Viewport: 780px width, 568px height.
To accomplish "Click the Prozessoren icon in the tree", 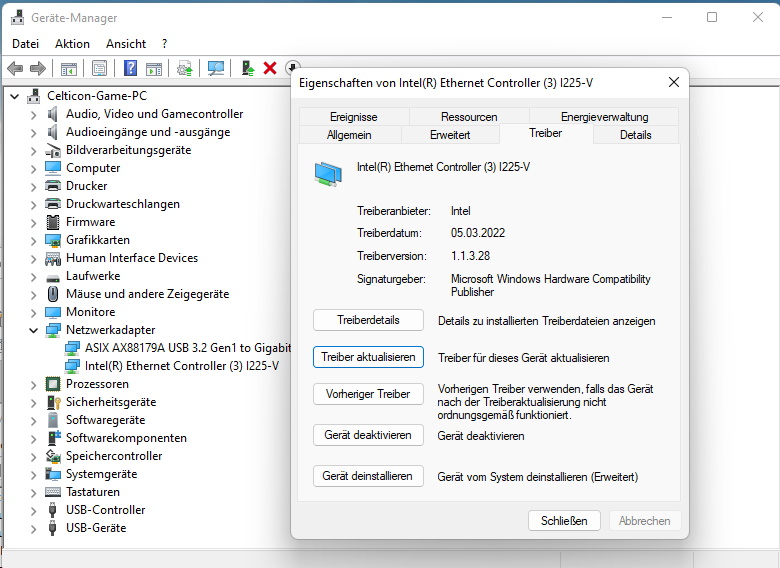I will 53,384.
